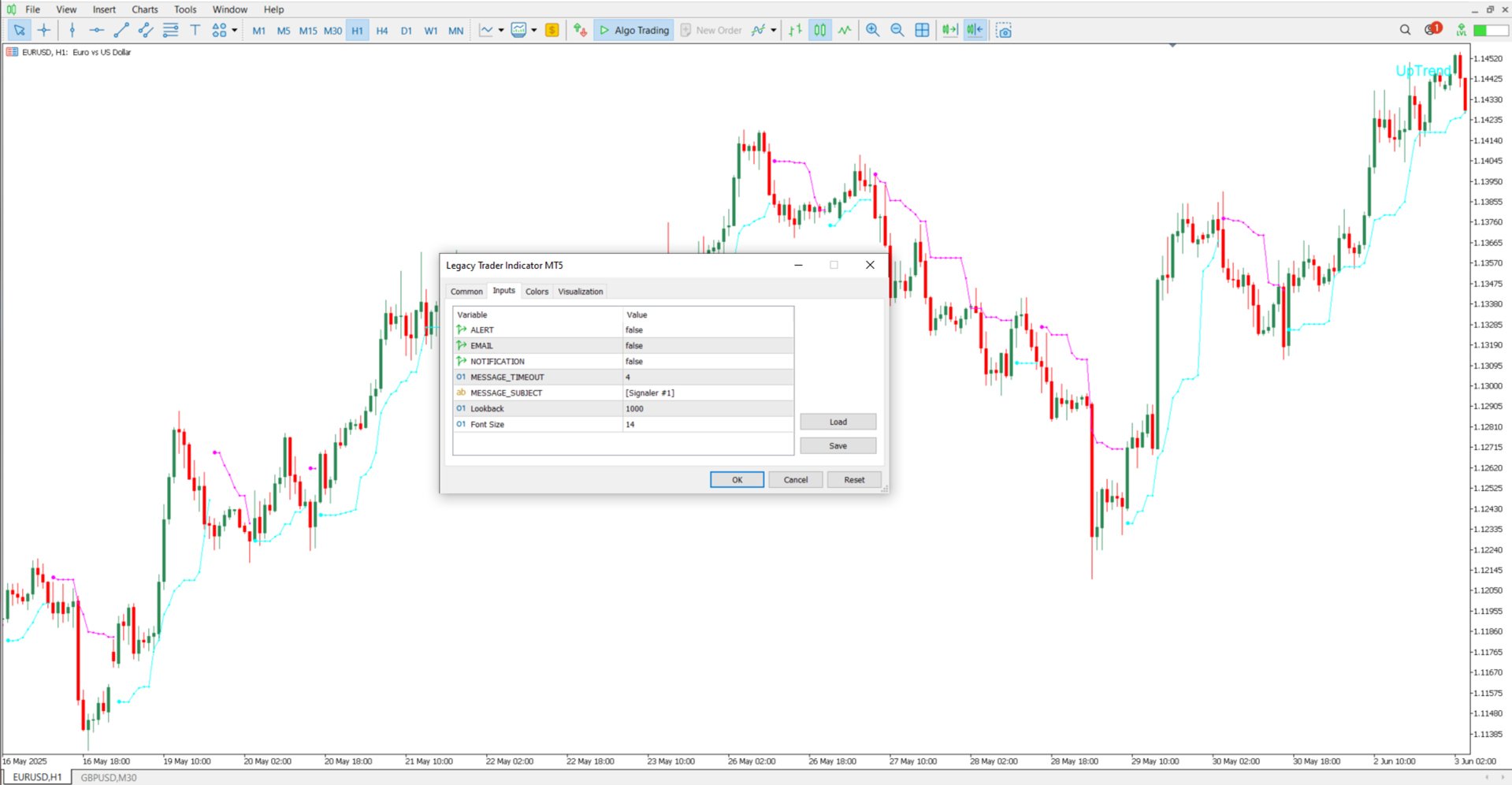Select the Vertical Line tool
Viewport: 1512px width, 785px height.
[72, 30]
